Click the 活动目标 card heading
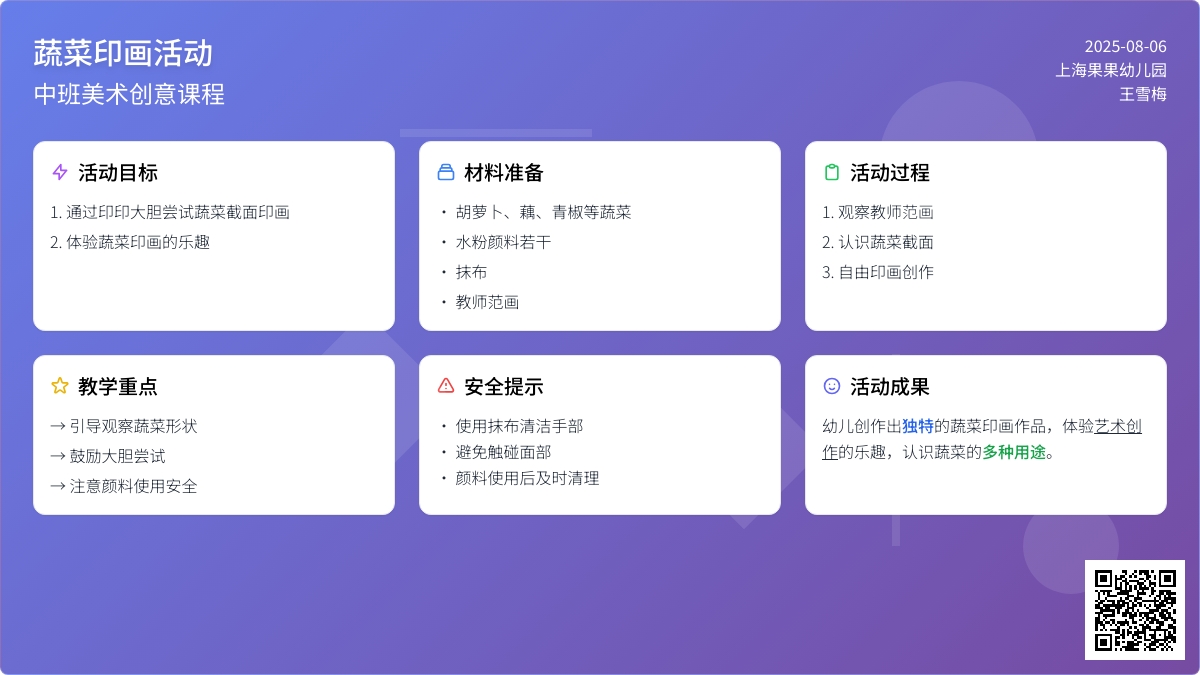This screenshot has width=1200, height=675. pyautogui.click(x=118, y=172)
